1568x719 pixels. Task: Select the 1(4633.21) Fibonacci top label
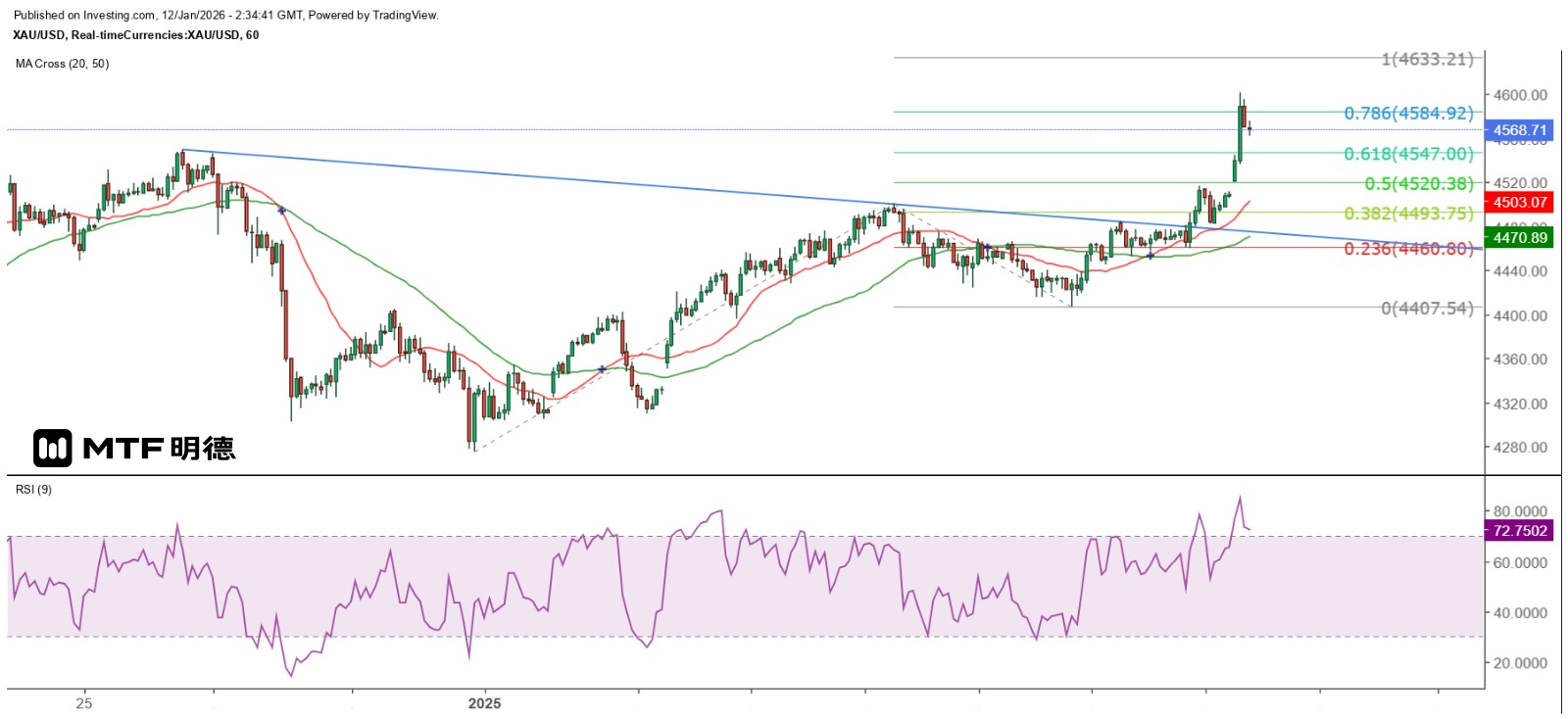[x=1427, y=60]
